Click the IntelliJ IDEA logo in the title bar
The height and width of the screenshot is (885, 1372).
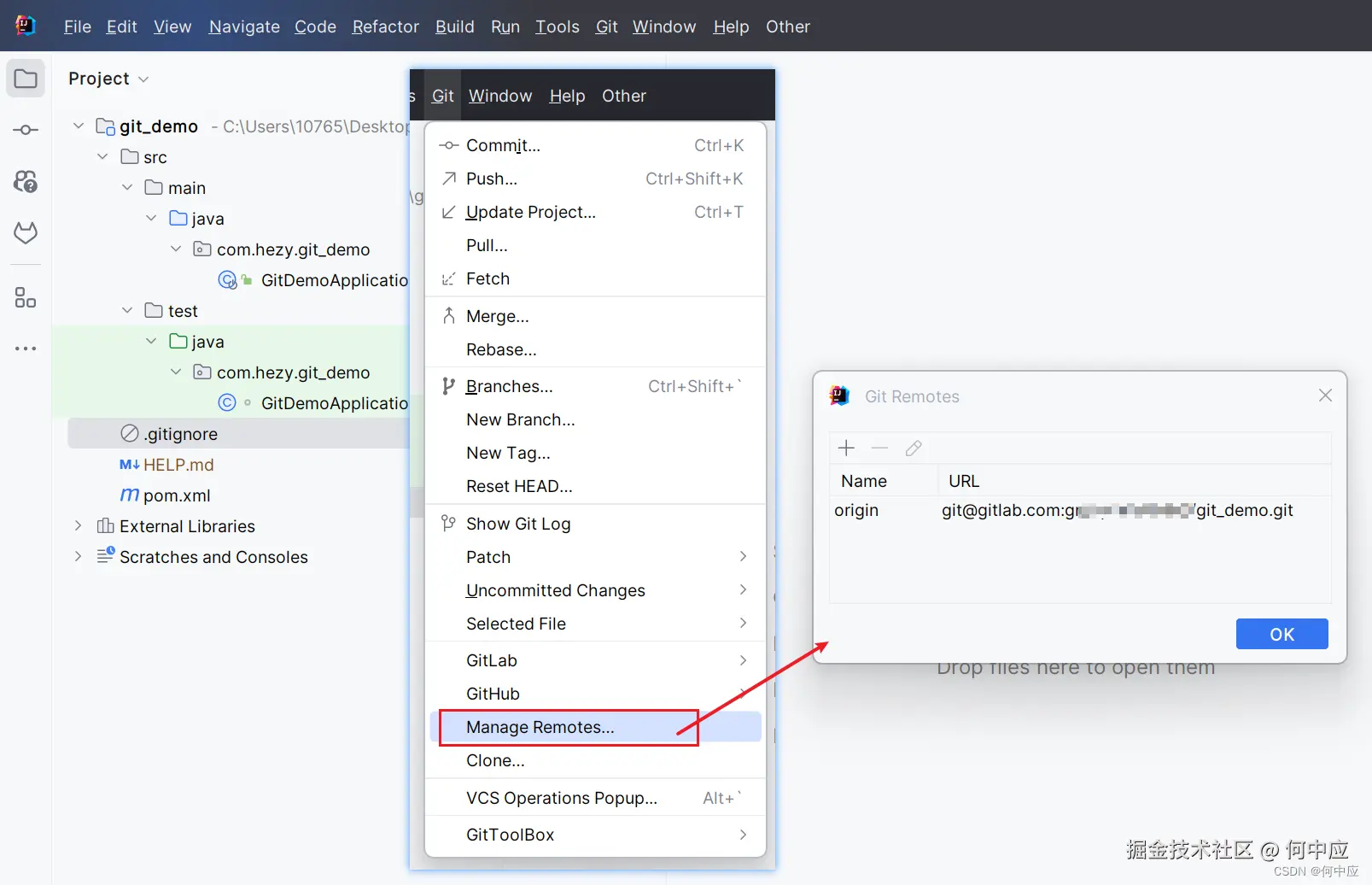click(x=25, y=26)
